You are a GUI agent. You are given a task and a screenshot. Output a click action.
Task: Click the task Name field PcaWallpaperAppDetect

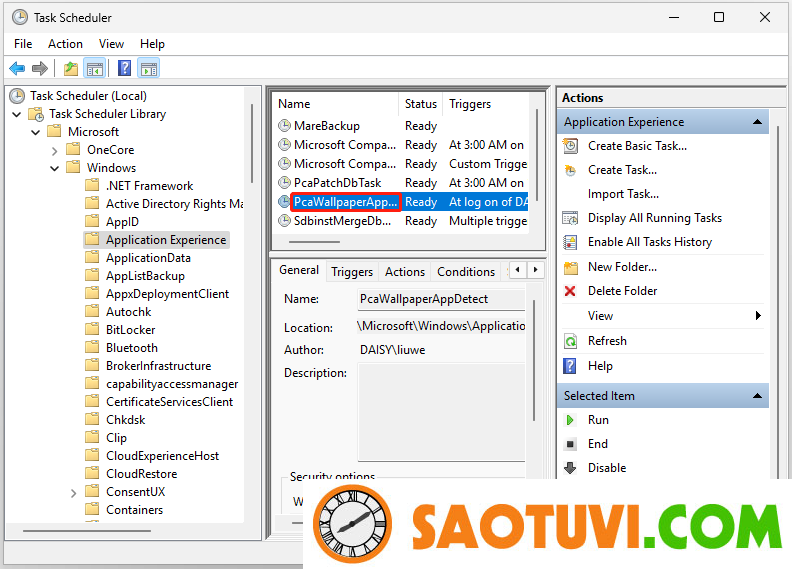tap(441, 299)
